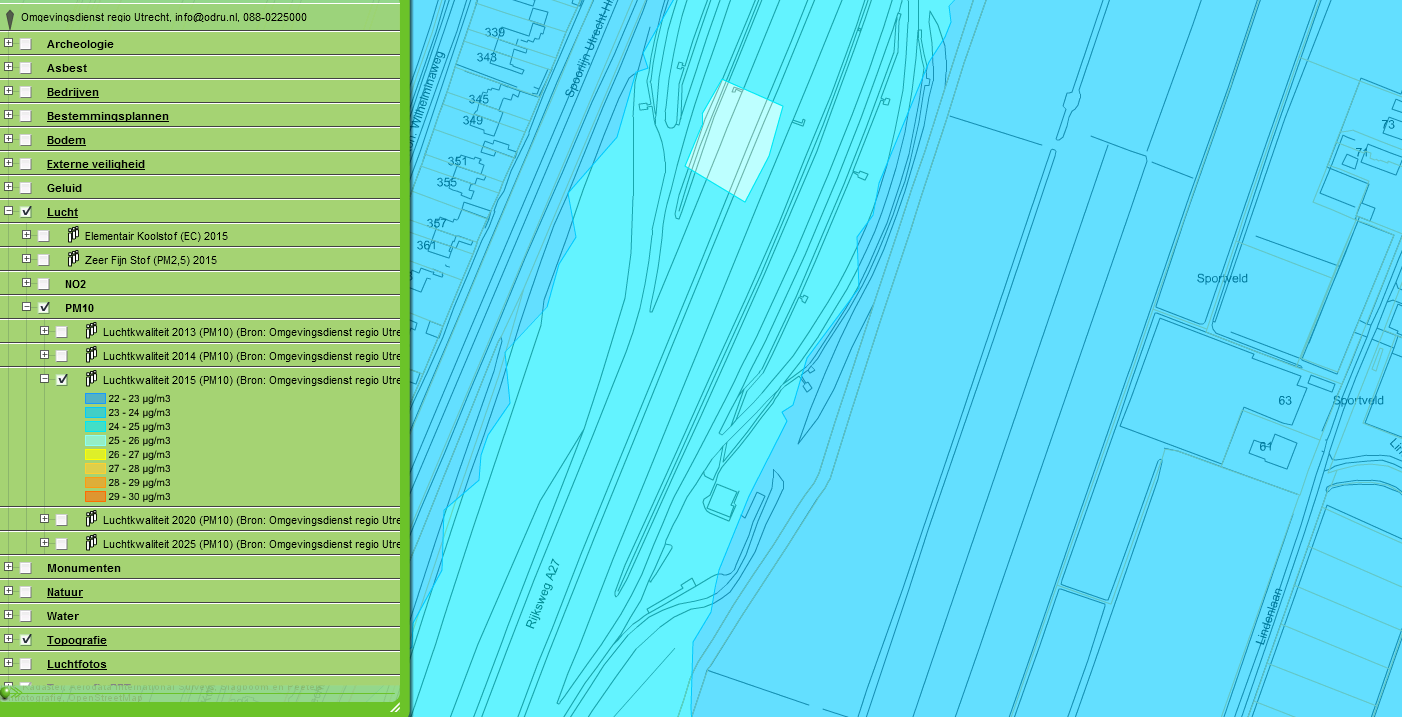The height and width of the screenshot is (717, 1402).
Task: Expand the Luchtkwaliteit 2014 (PM10) node
Action: (x=44, y=355)
